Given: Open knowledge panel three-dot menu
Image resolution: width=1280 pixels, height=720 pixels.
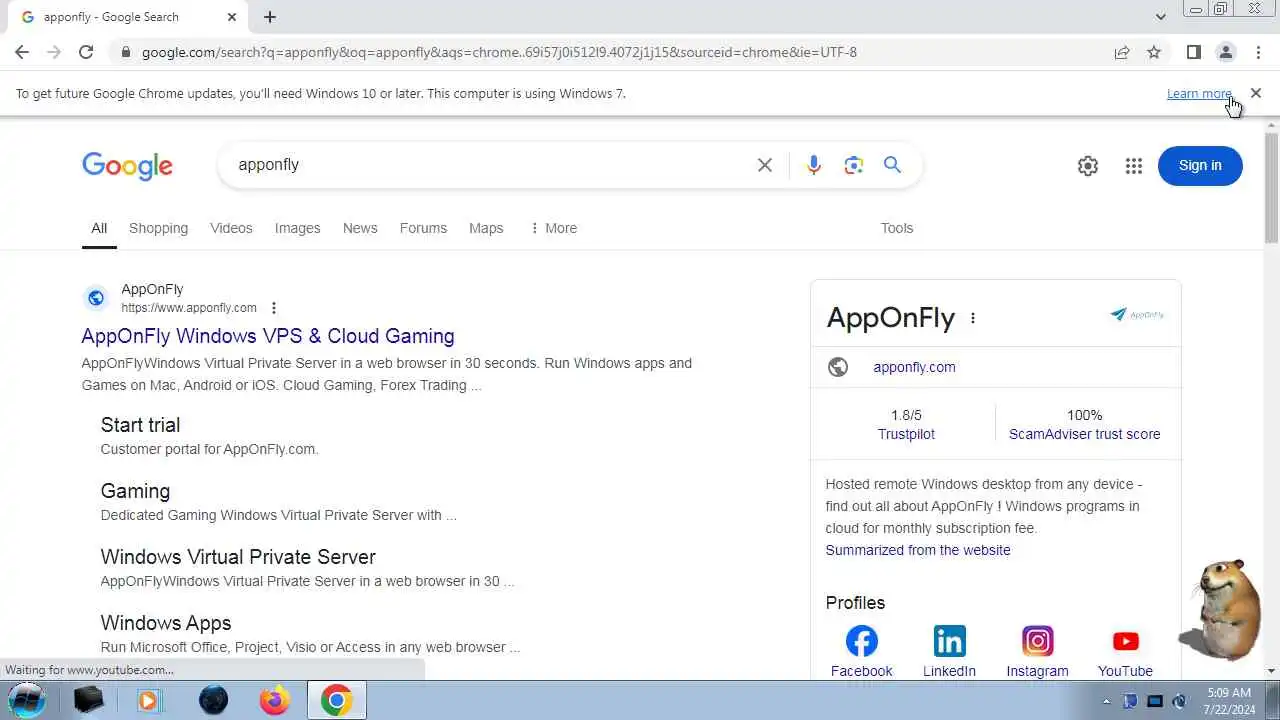Looking at the screenshot, I should point(973,318).
